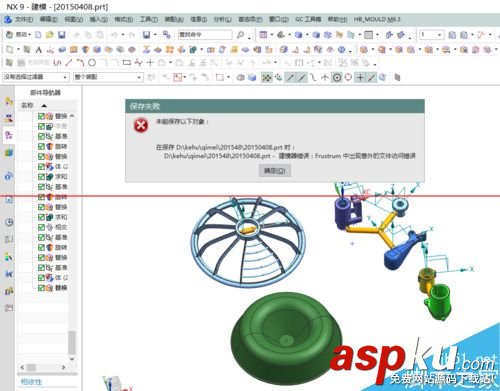The height and width of the screenshot is (391, 500).
Task: Expand the Undo history dropdown arrow
Action: (x=123, y=35)
